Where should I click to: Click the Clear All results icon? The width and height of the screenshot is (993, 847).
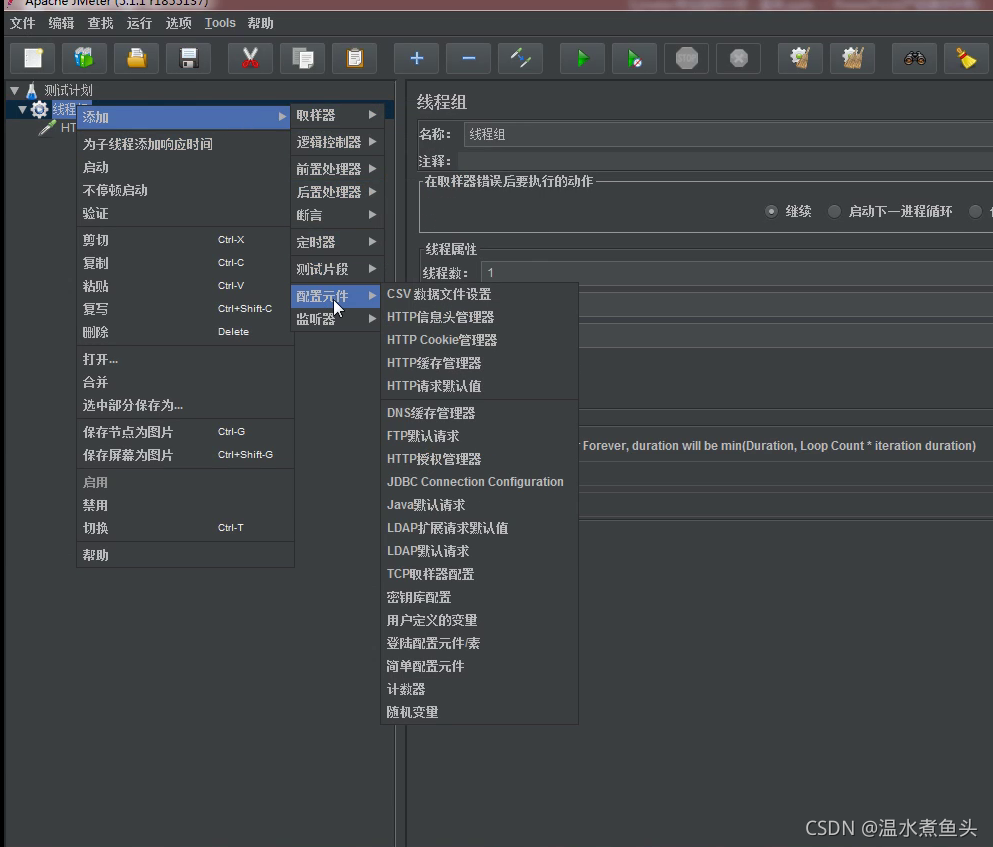click(x=852, y=58)
